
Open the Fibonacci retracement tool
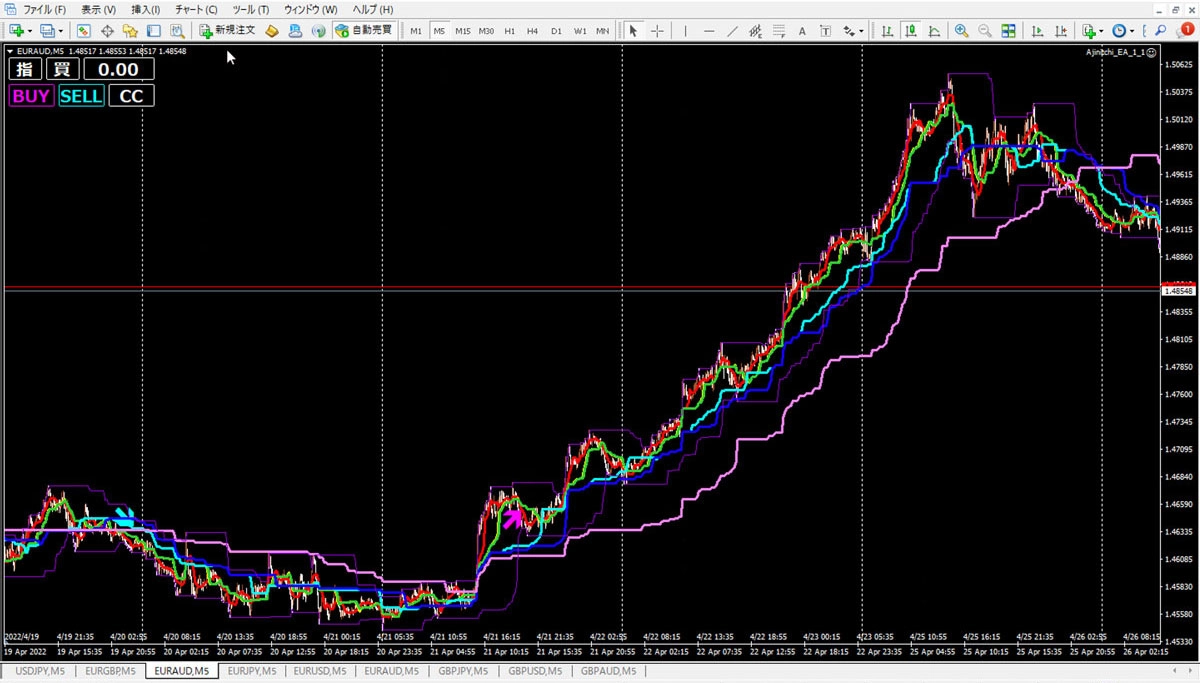tap(778, 31)
